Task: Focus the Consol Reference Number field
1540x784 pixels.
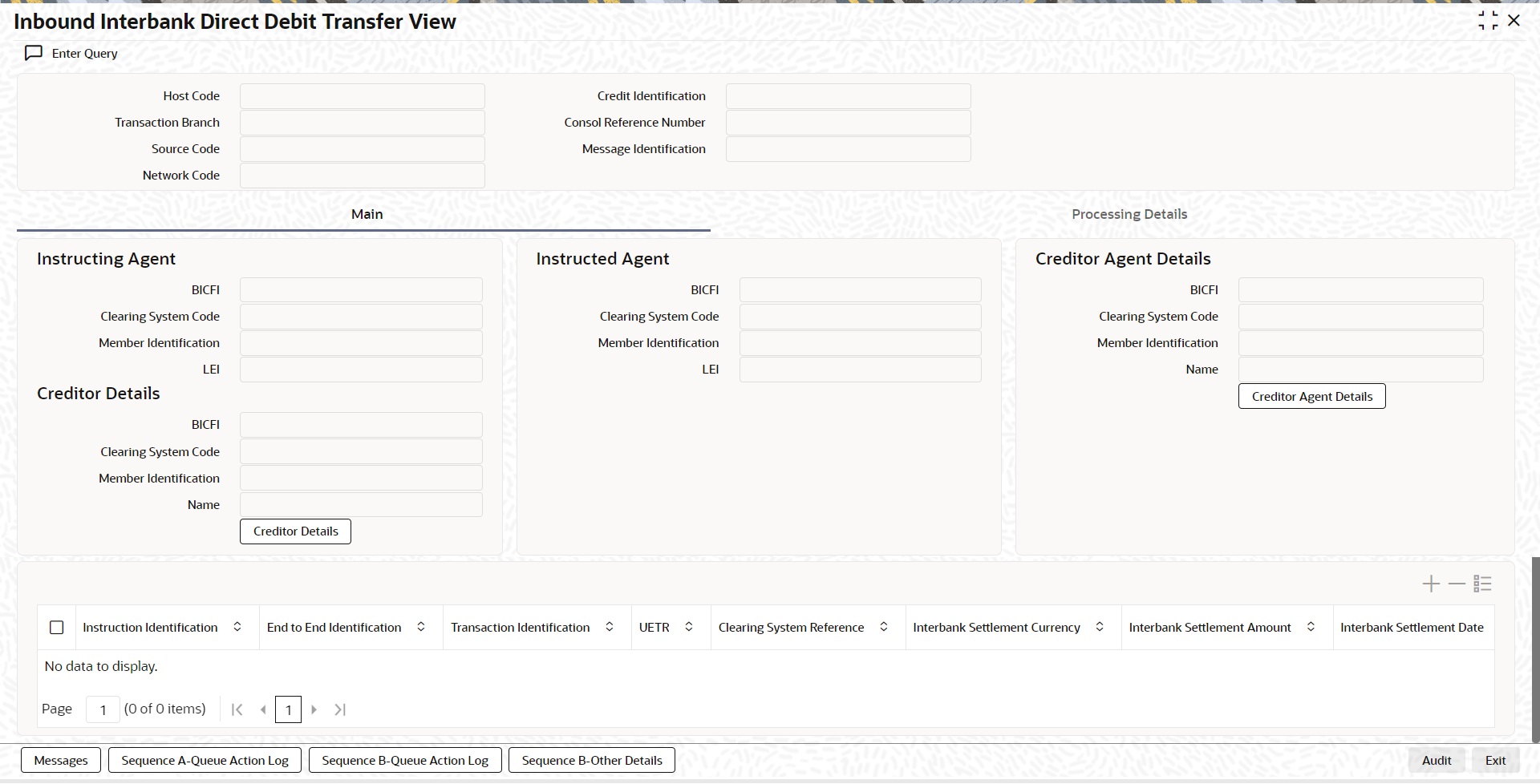Action: [x=849, y=123]
